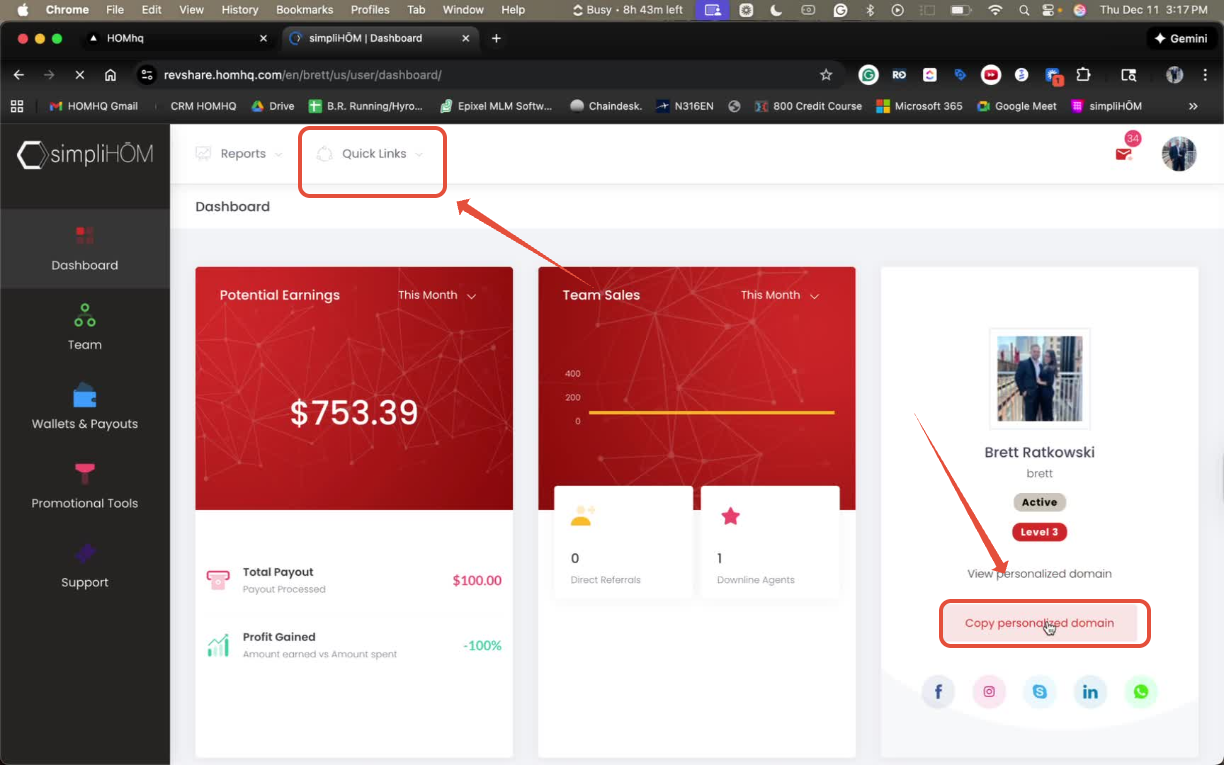Expand the Reports dropdown

[240, 154]
